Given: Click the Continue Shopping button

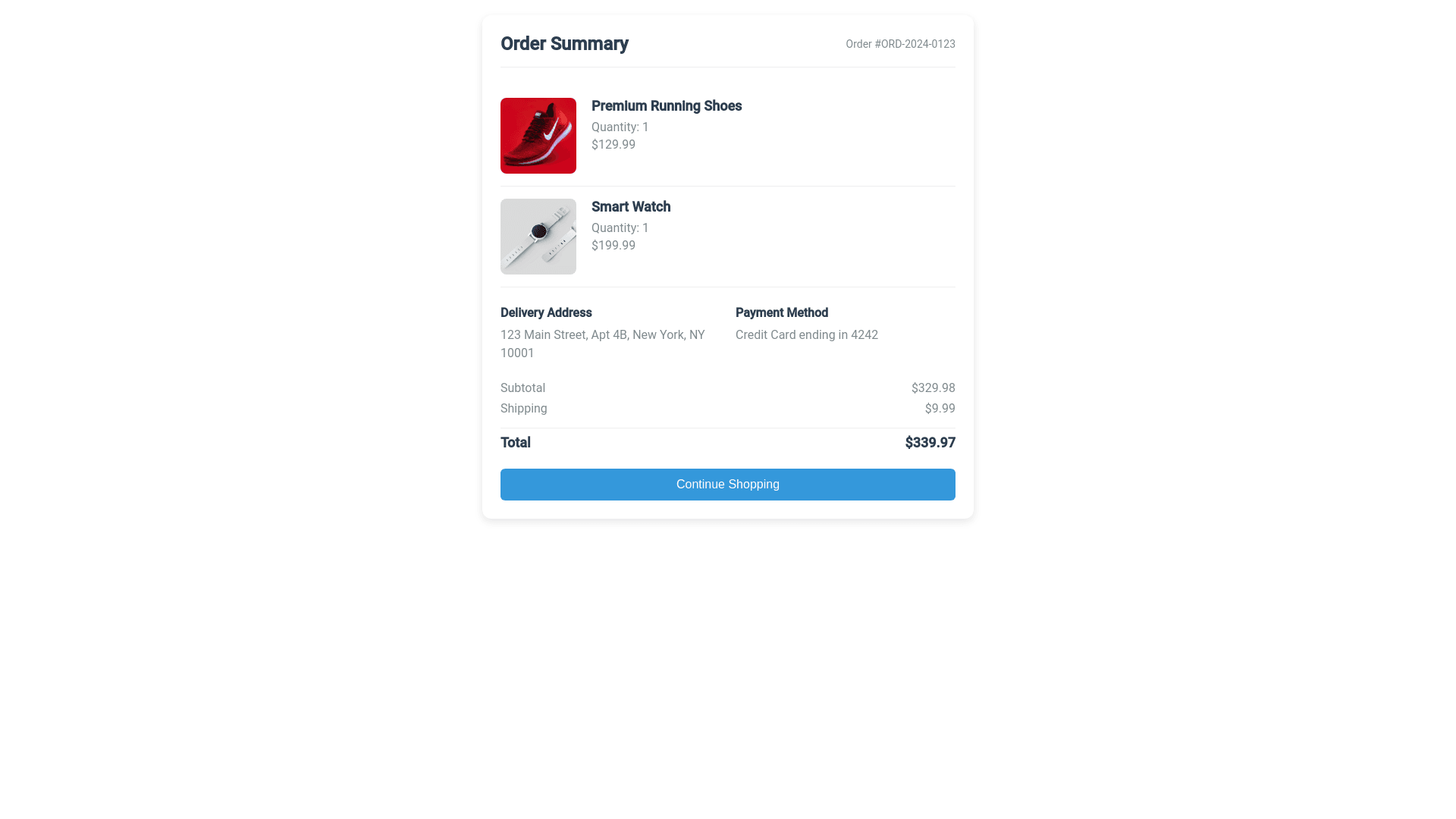Looking at the screenshot, I should coord(728,485).
